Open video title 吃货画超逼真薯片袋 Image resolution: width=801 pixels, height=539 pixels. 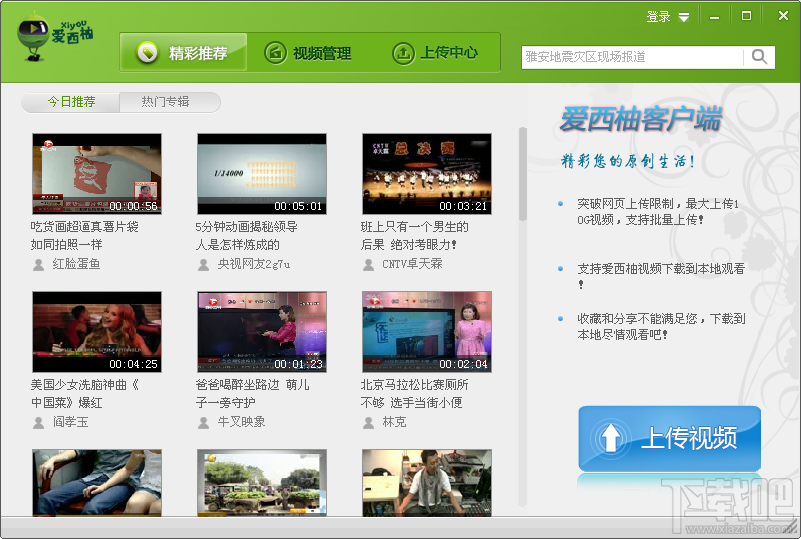[x=85, y=227]
